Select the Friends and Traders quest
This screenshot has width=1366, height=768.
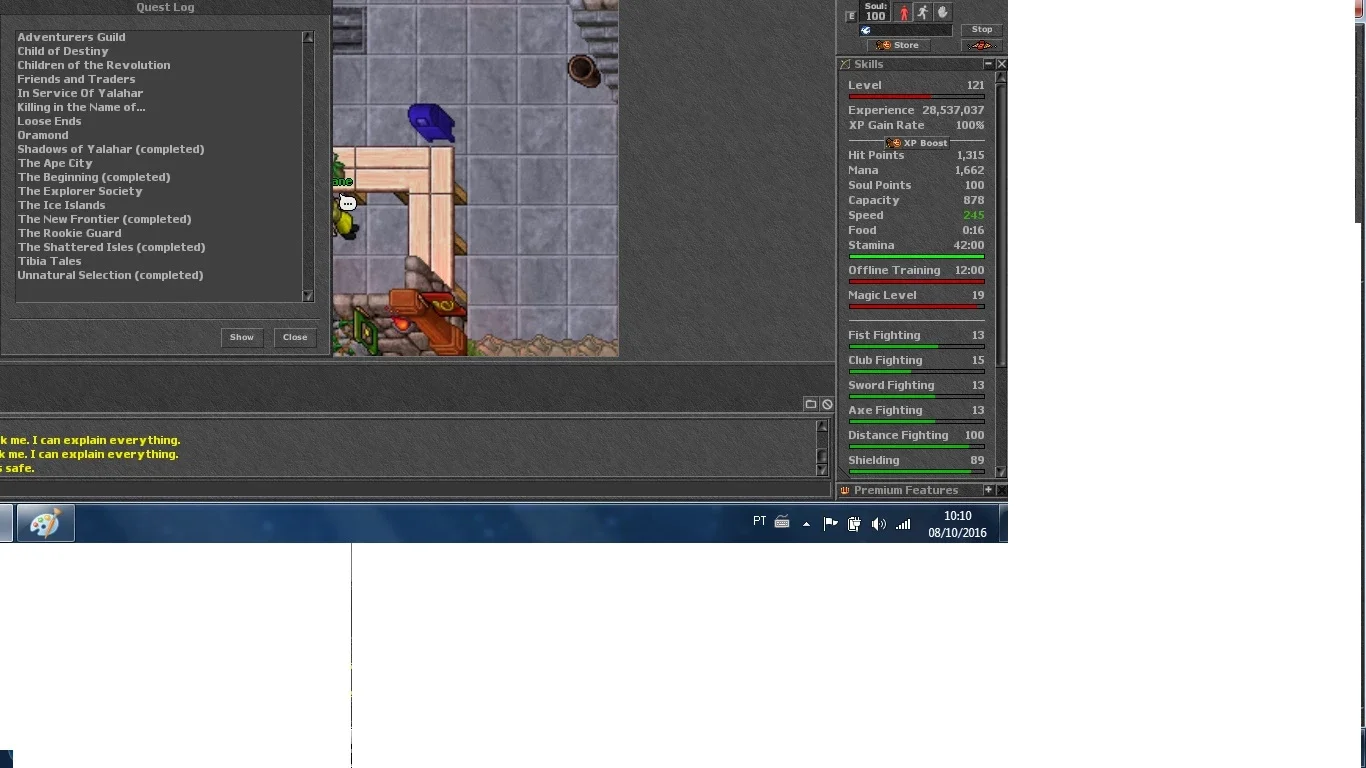click(76, 79)
